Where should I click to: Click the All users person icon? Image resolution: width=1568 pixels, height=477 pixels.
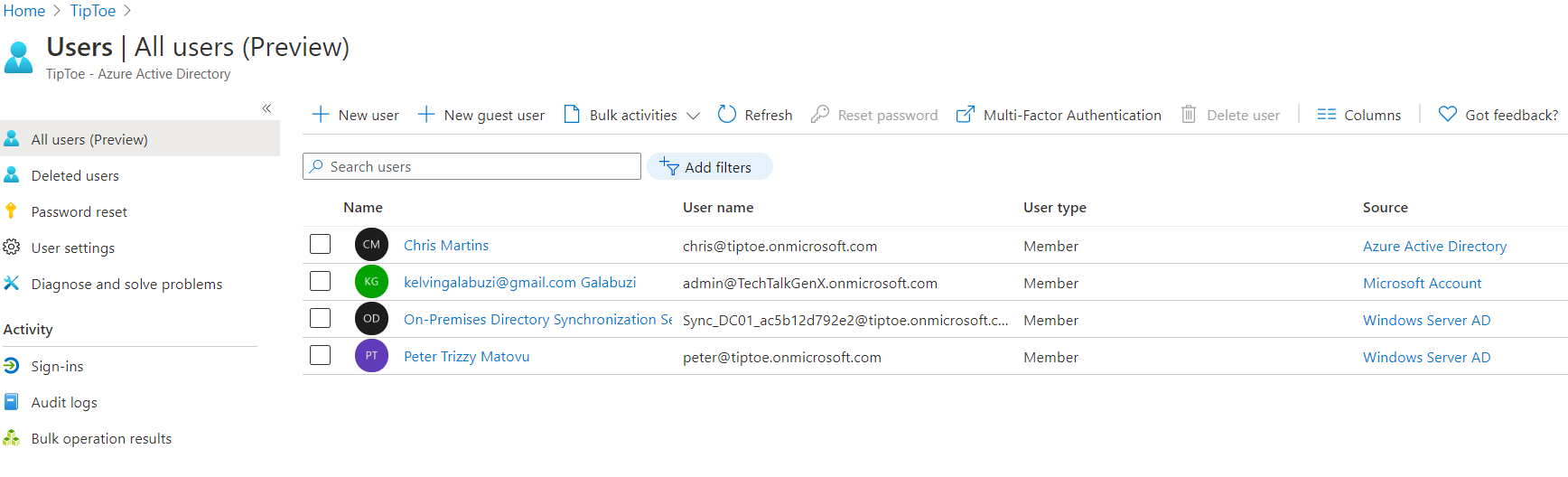coord(12,138)
